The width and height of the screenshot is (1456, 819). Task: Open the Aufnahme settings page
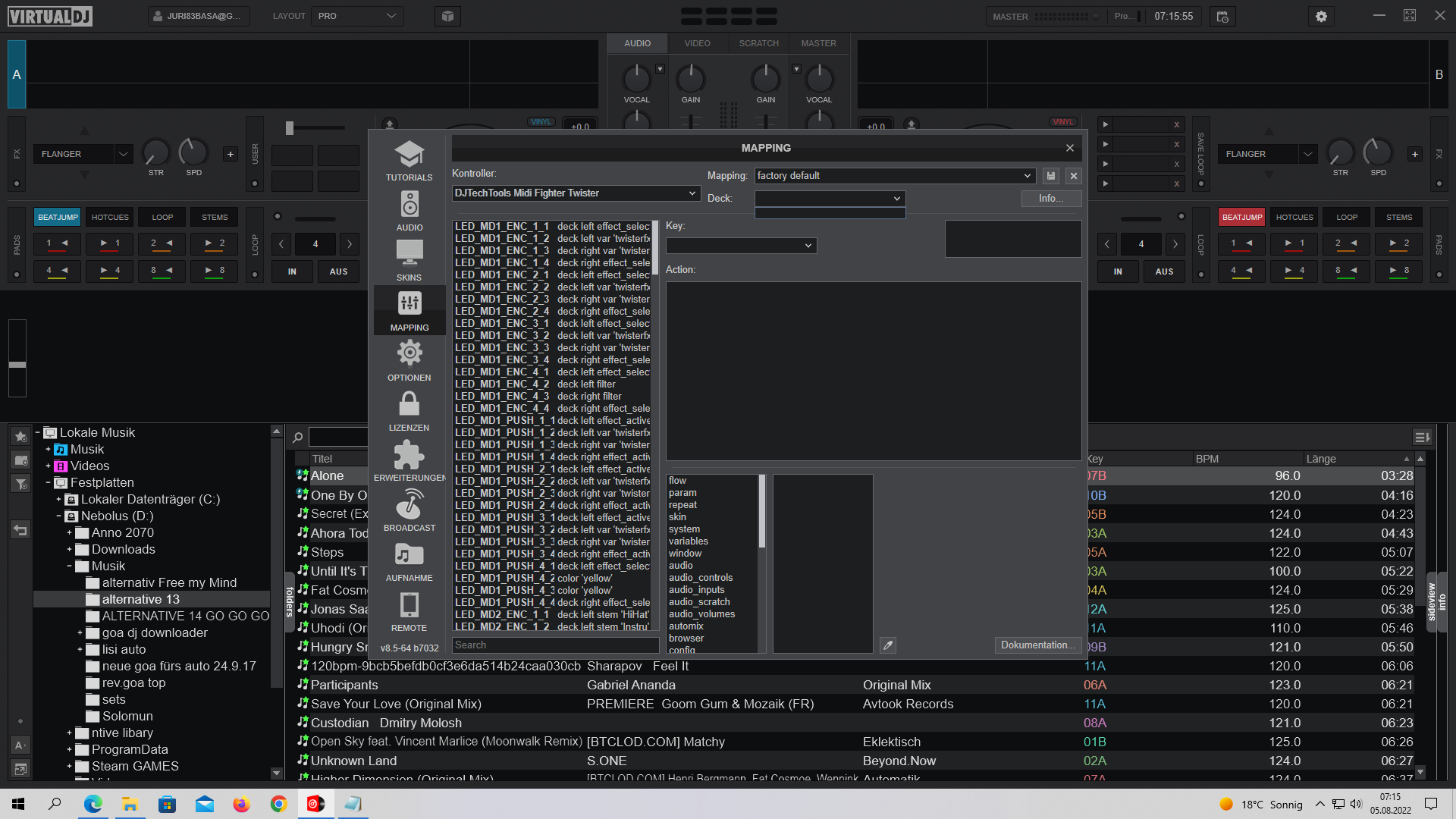409,561
